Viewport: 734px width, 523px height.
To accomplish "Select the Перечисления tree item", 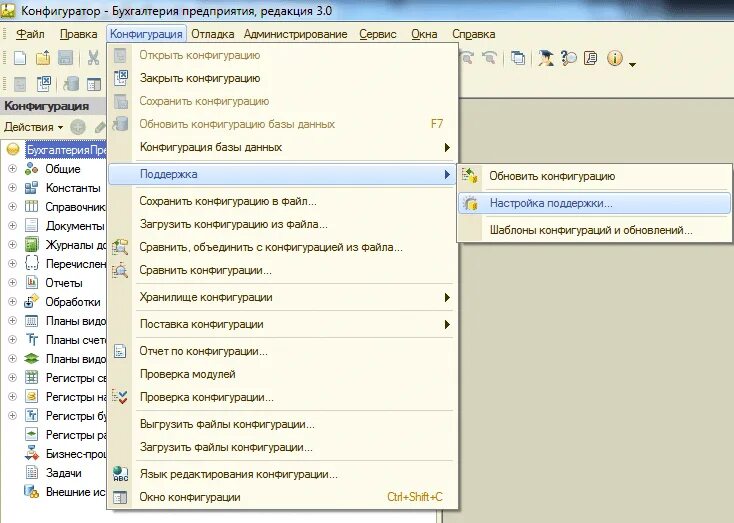I will 76,264.
